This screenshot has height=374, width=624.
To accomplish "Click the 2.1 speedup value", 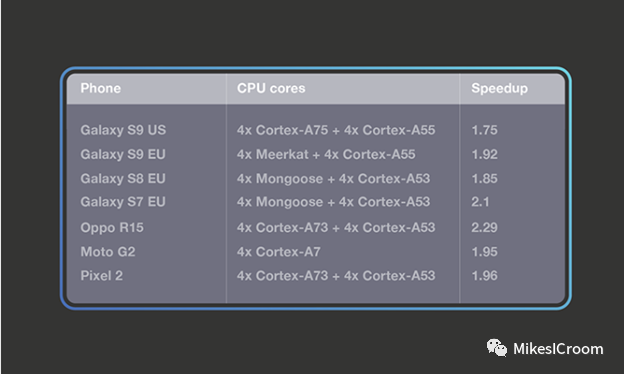I will click(x=480, y=202).
